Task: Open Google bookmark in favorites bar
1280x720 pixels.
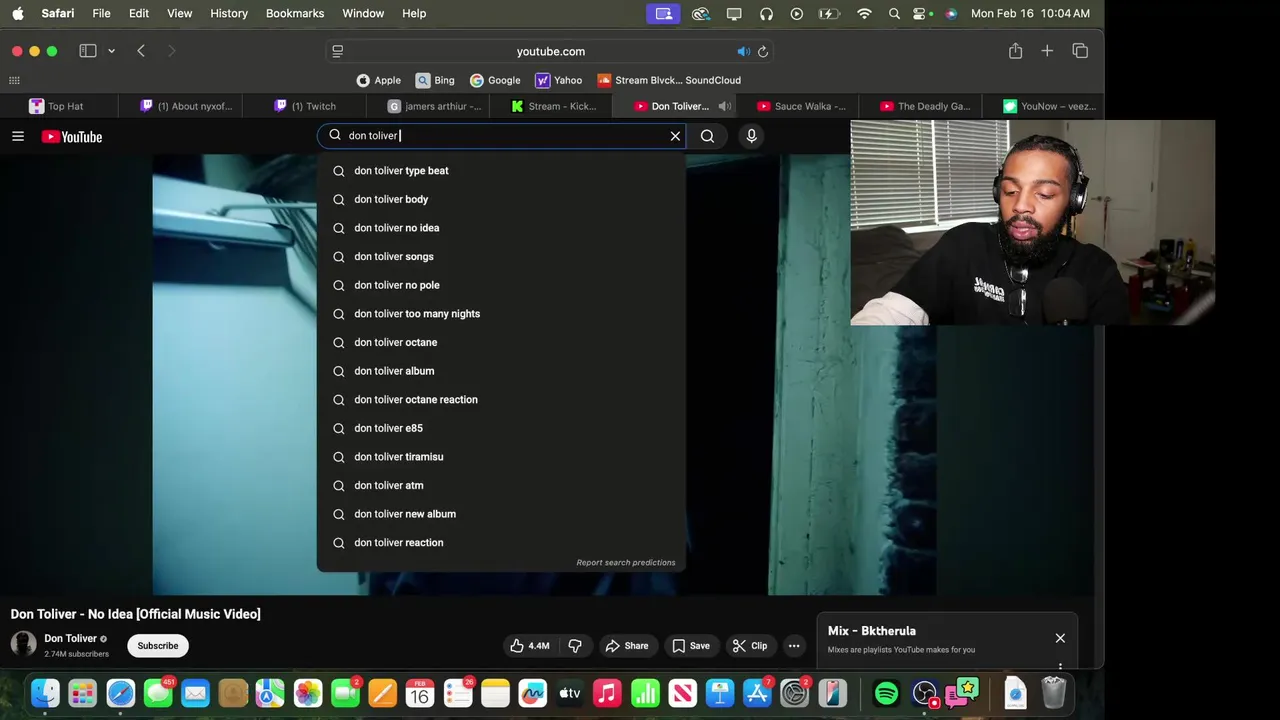Action: click(495, 80)
